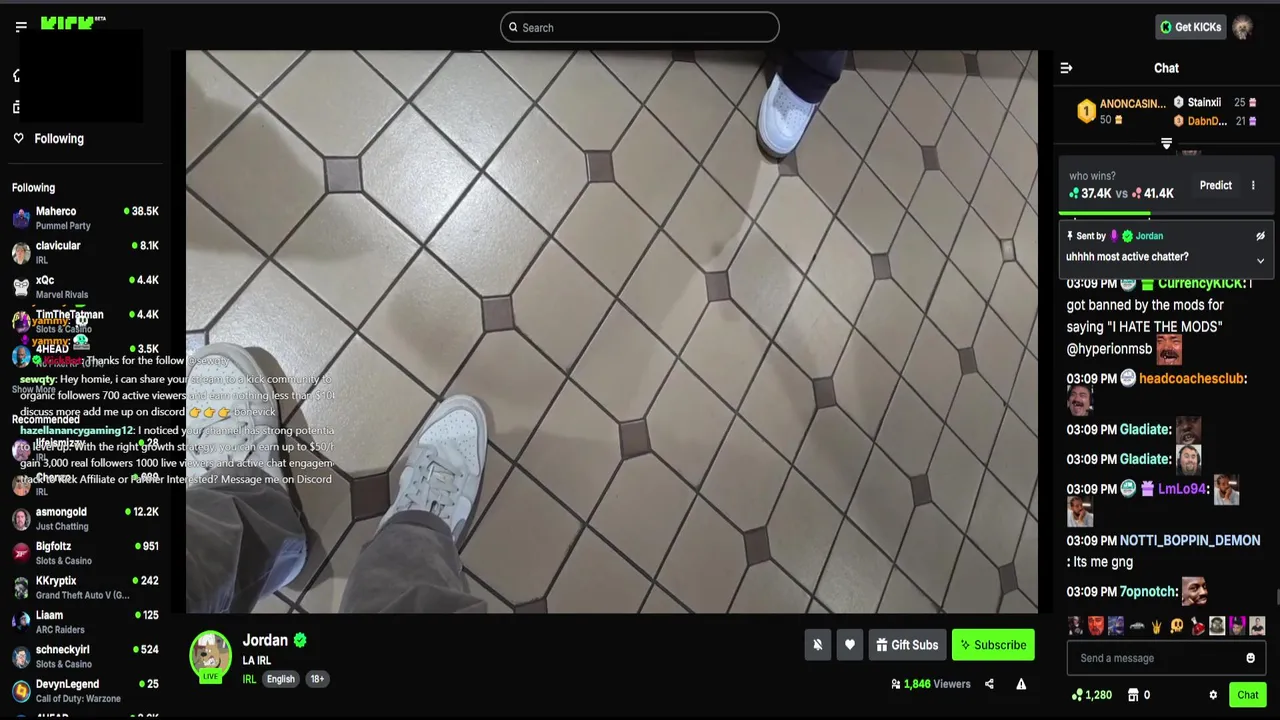Viewport: 1280px width, 720px height.
Task: Click the Predict button
Action: click(1216, 185)
